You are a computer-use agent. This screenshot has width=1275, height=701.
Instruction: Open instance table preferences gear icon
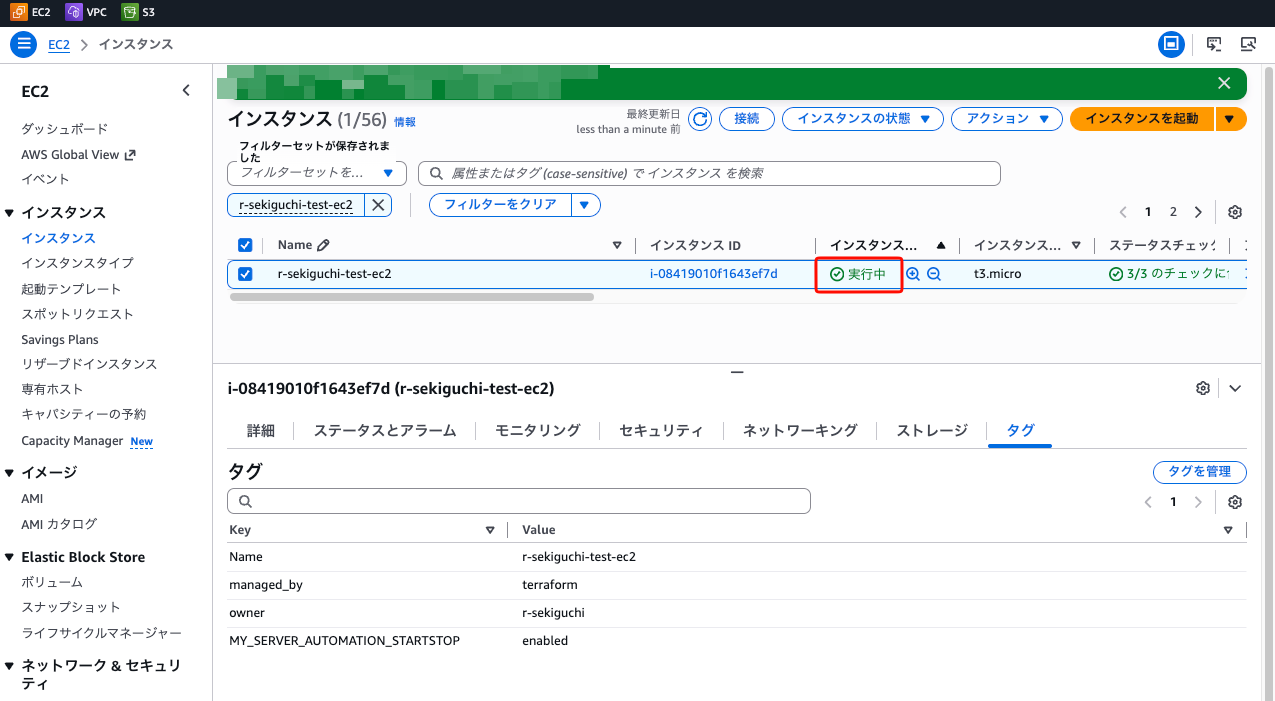[x=1235, y=212]
